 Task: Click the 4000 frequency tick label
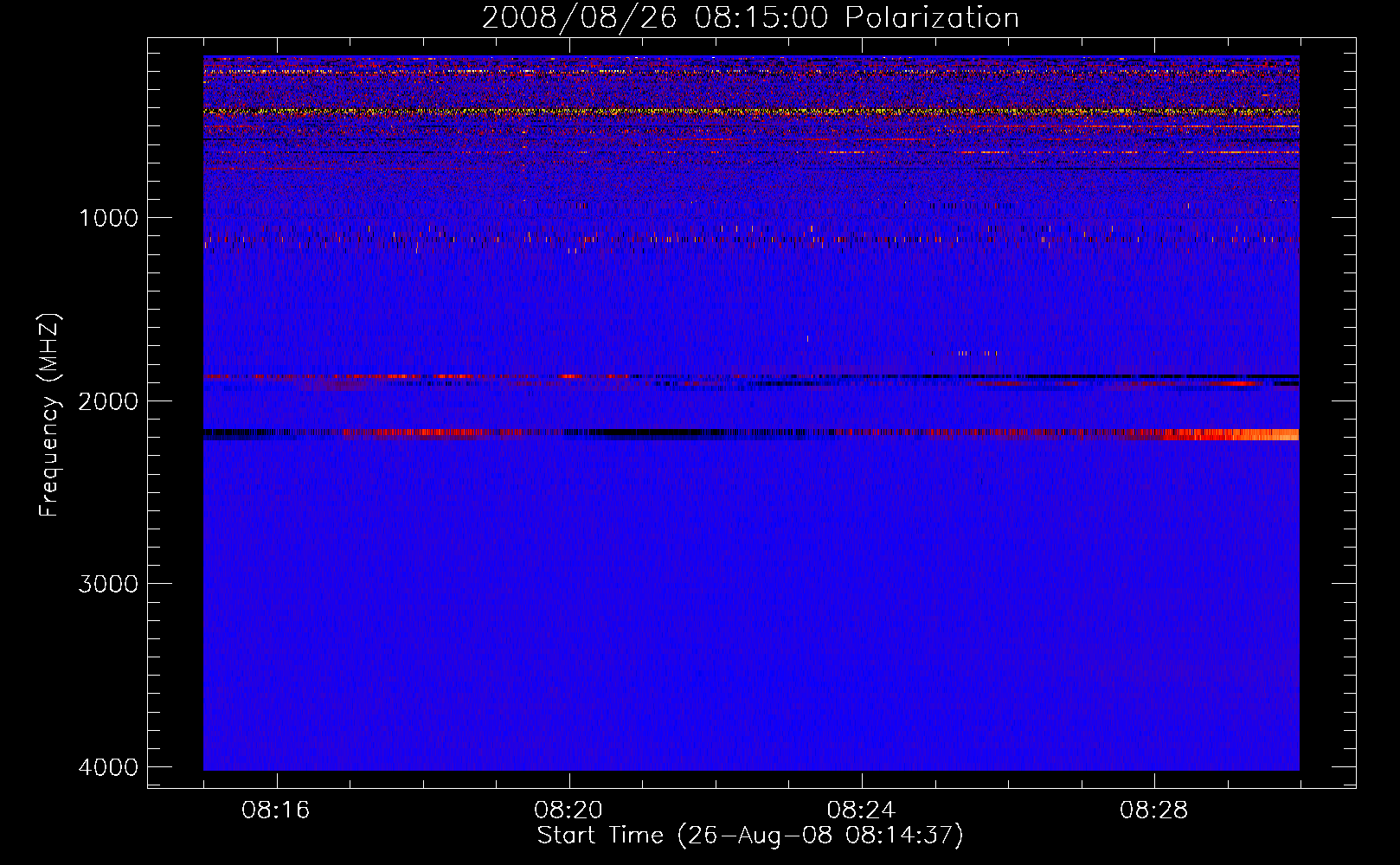pyautogui.click(x=108, y=767)
